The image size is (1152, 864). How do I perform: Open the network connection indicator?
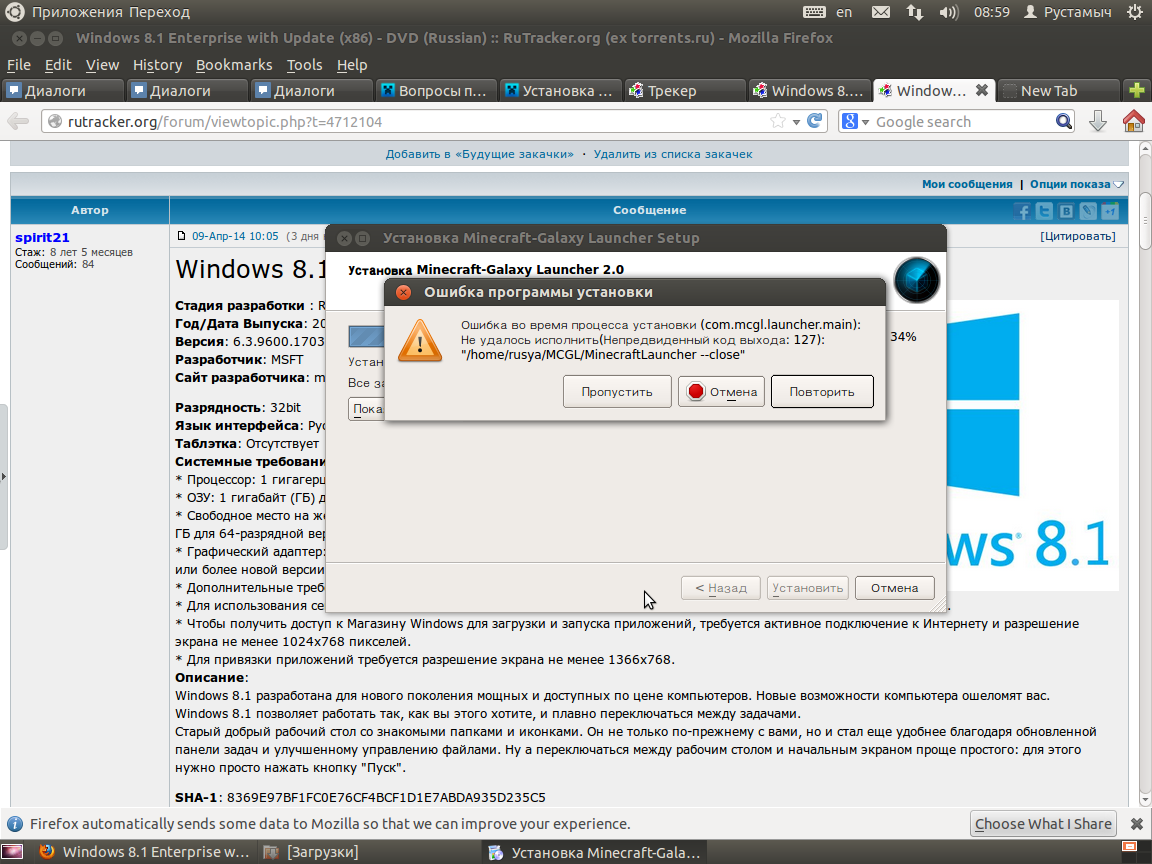click(915, 12)
